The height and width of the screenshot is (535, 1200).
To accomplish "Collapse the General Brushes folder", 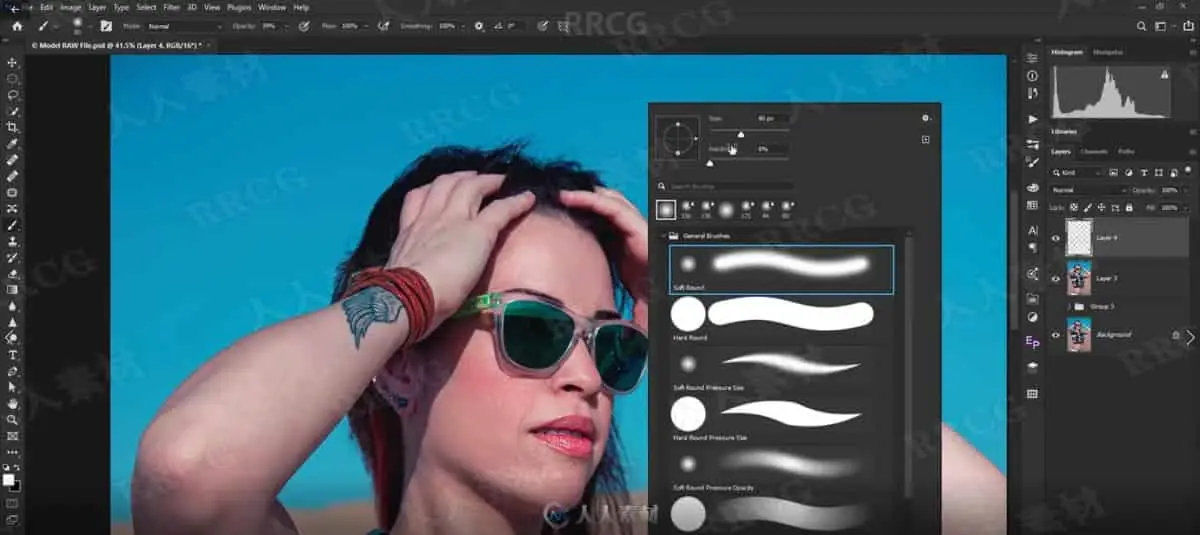I will 662,236.
